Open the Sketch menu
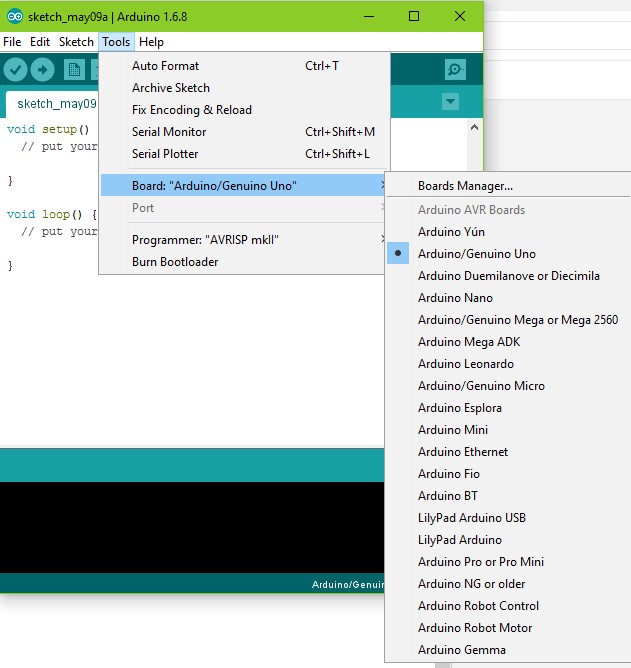Screen dimensions: 631x668 pos(76,42)
